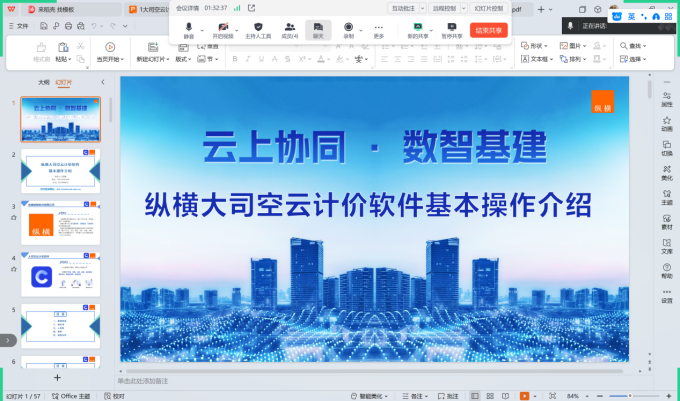680x401 pixels.
Task: Open 动画 animation pane in right sidebar
Action: coord(666,122)
